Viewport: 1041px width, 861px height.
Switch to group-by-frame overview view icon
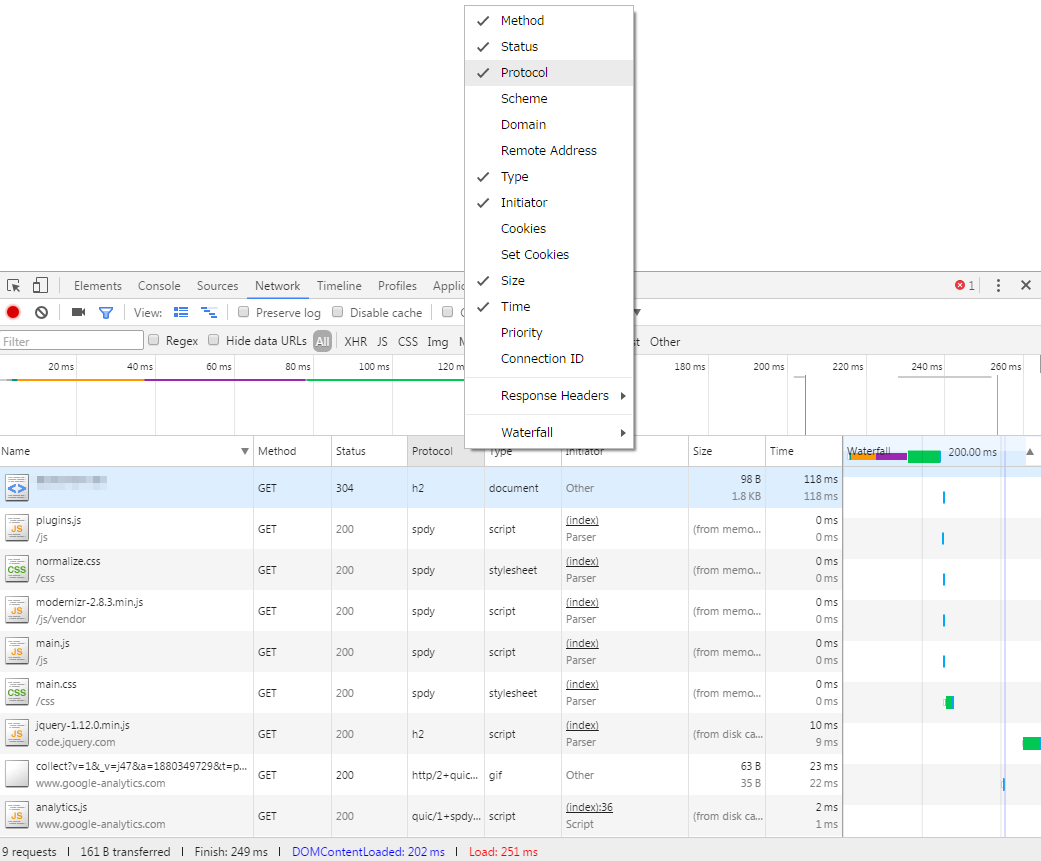tap(209, 312)
